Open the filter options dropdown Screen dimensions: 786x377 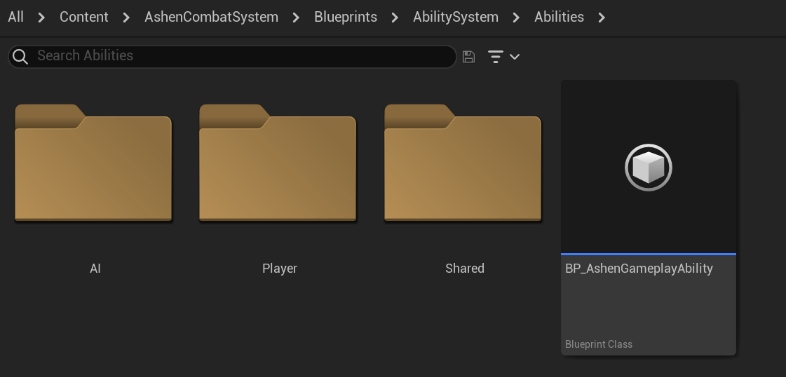pyautogui.click(x=504, y=57)
